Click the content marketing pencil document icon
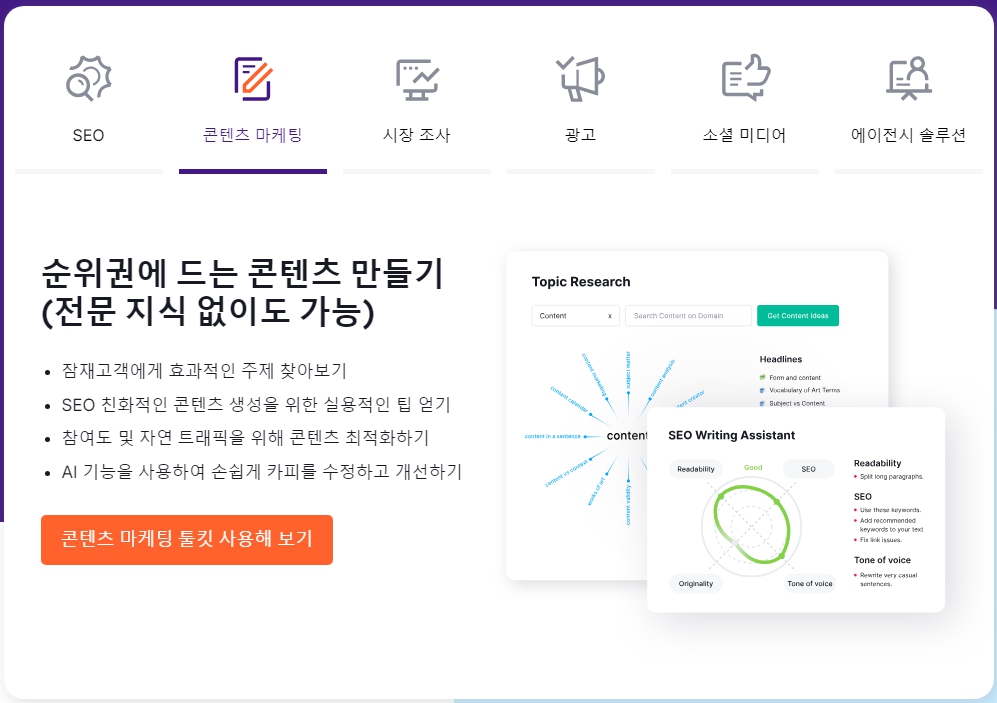The width and height of the screenshot is (997, 703). (x=253, y=79)
